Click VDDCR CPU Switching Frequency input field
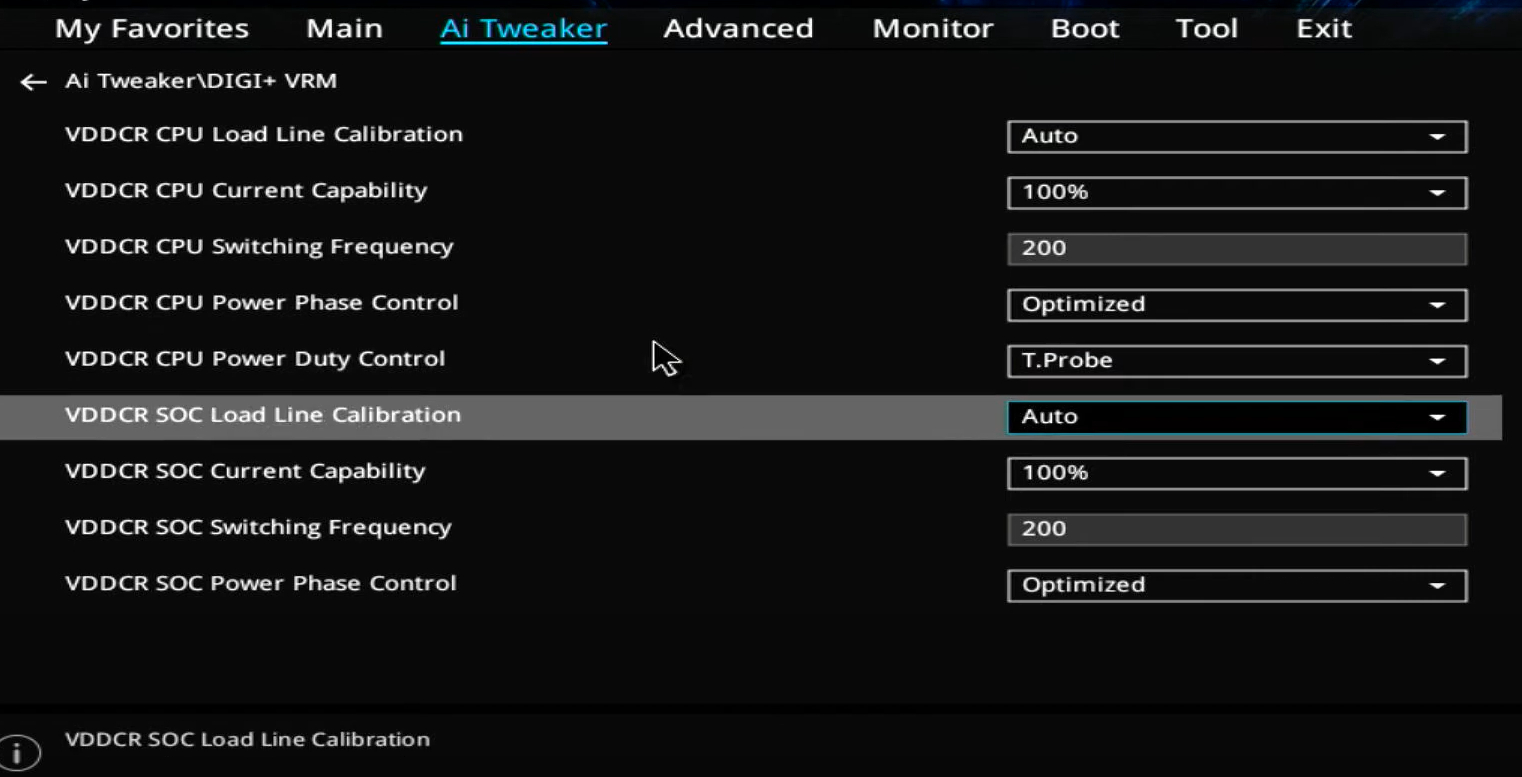1522x777 pixels. pos(1236,248)
